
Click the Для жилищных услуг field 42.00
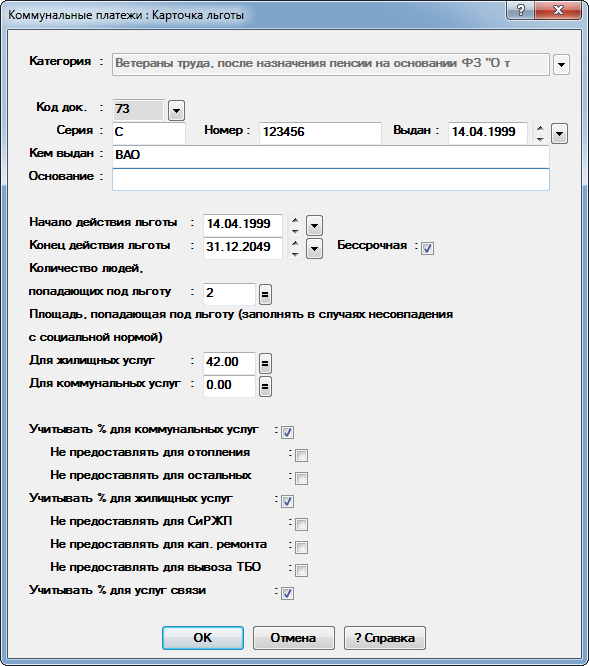point(229,363)
